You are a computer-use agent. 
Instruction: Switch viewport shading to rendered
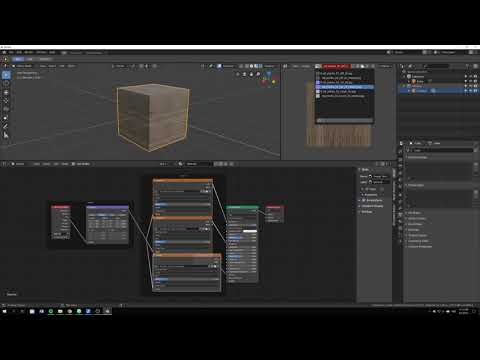260,66
